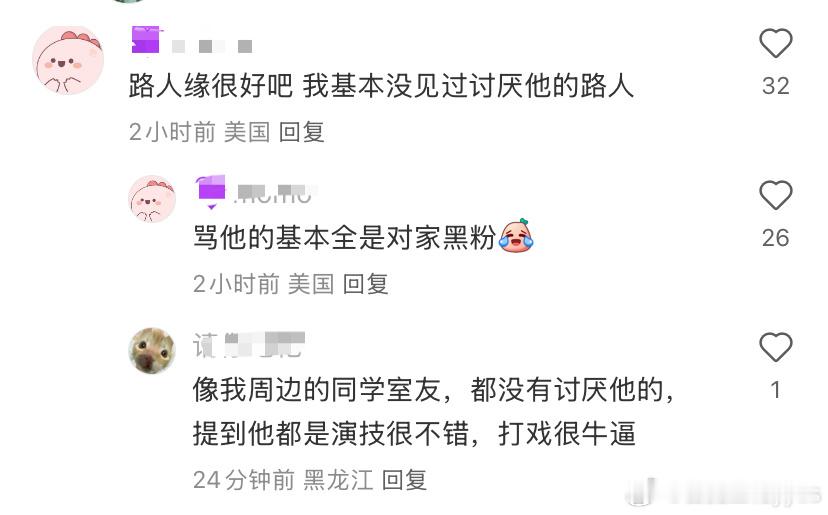Reply to the 骂他的基本全是对家黑粉 comment

365,284
